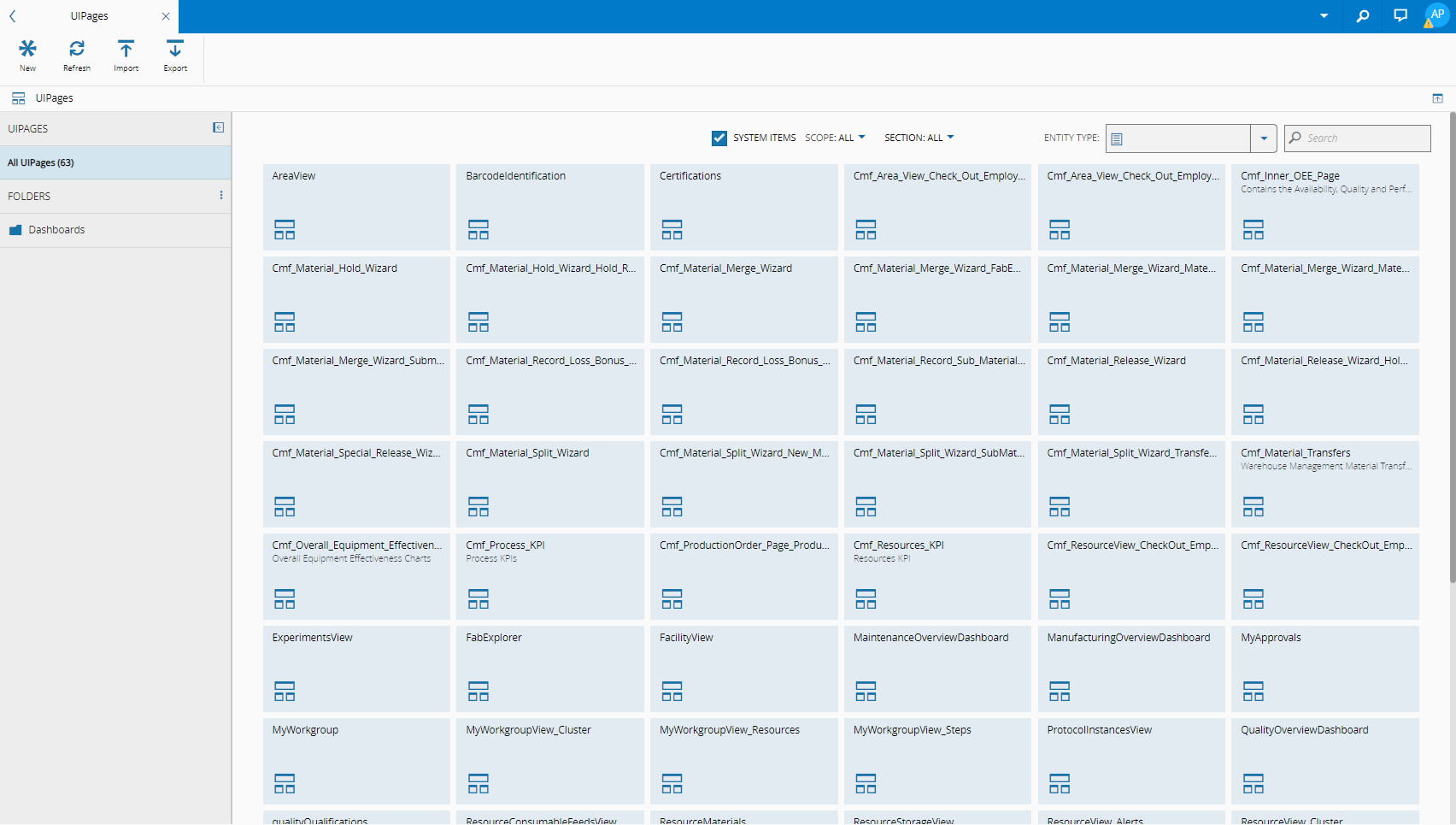Viewport: 1456px width, 825px height.
Task: Click the ExperimentsView layout icon
Action: pos(285,692)
